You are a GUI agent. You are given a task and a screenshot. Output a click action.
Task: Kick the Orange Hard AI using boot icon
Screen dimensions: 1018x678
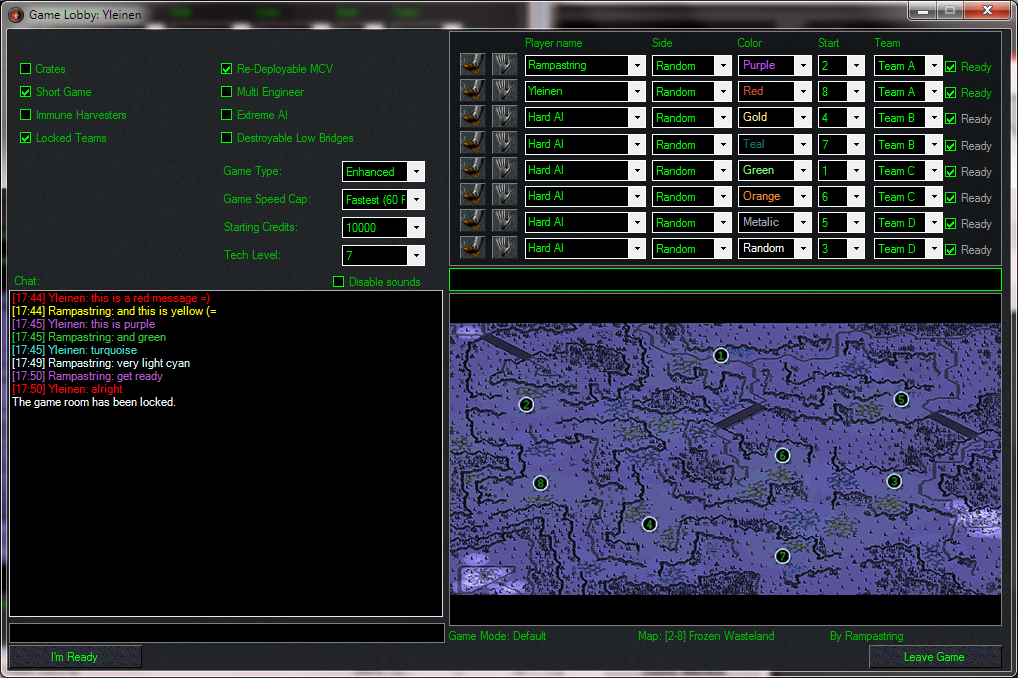[x=472, y=195]
